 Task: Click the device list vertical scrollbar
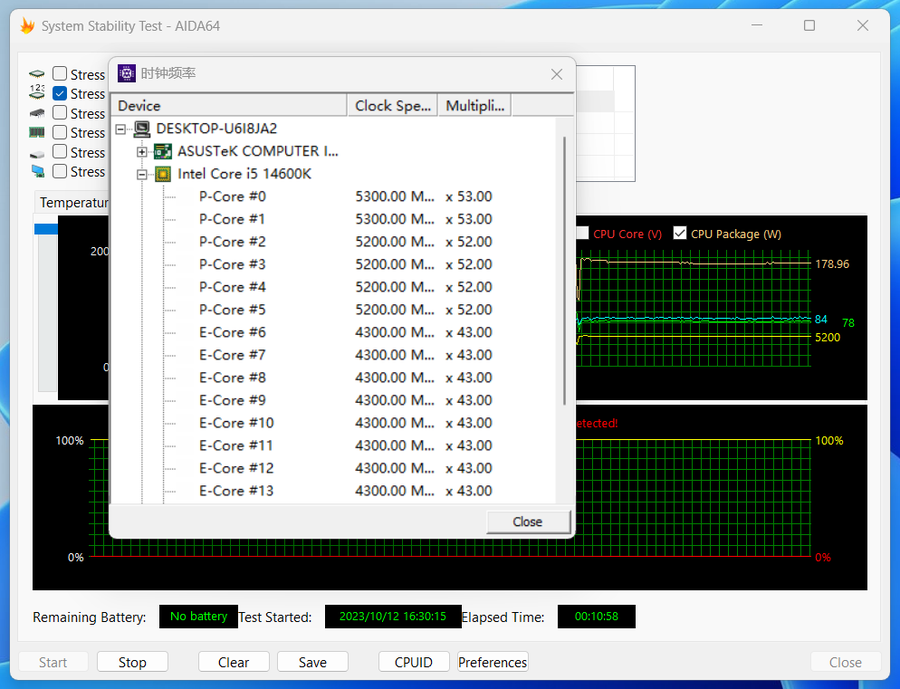coord(565,270)
